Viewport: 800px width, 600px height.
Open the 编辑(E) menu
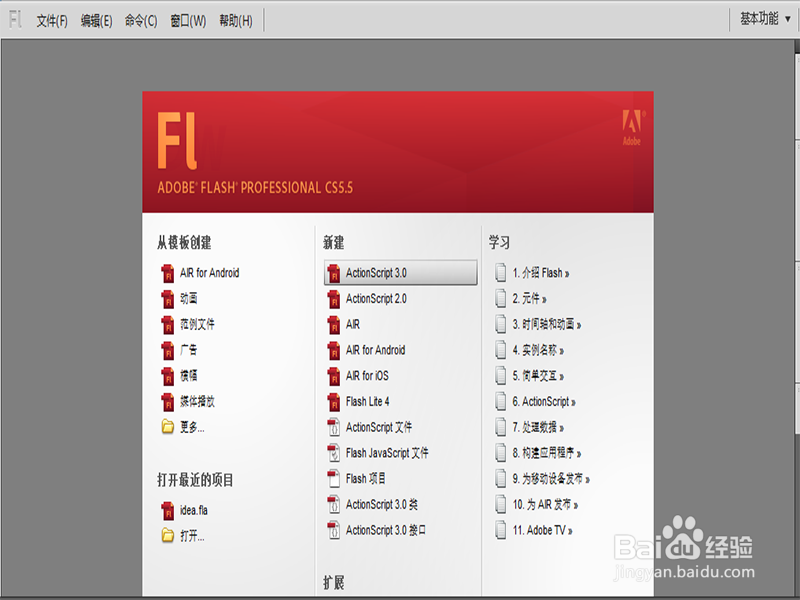[96, 21]
